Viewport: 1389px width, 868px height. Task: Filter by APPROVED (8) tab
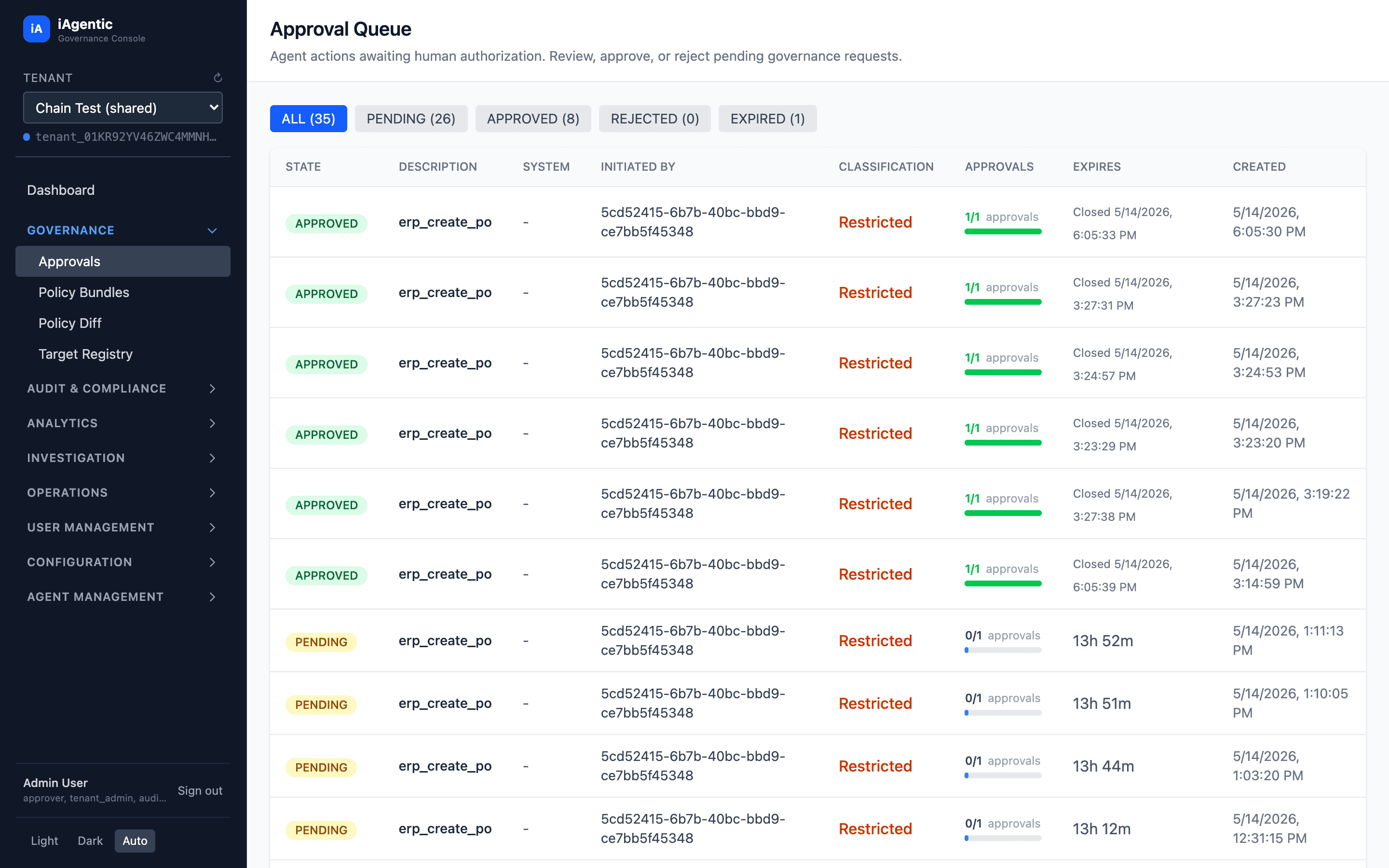tap(532, 119)
